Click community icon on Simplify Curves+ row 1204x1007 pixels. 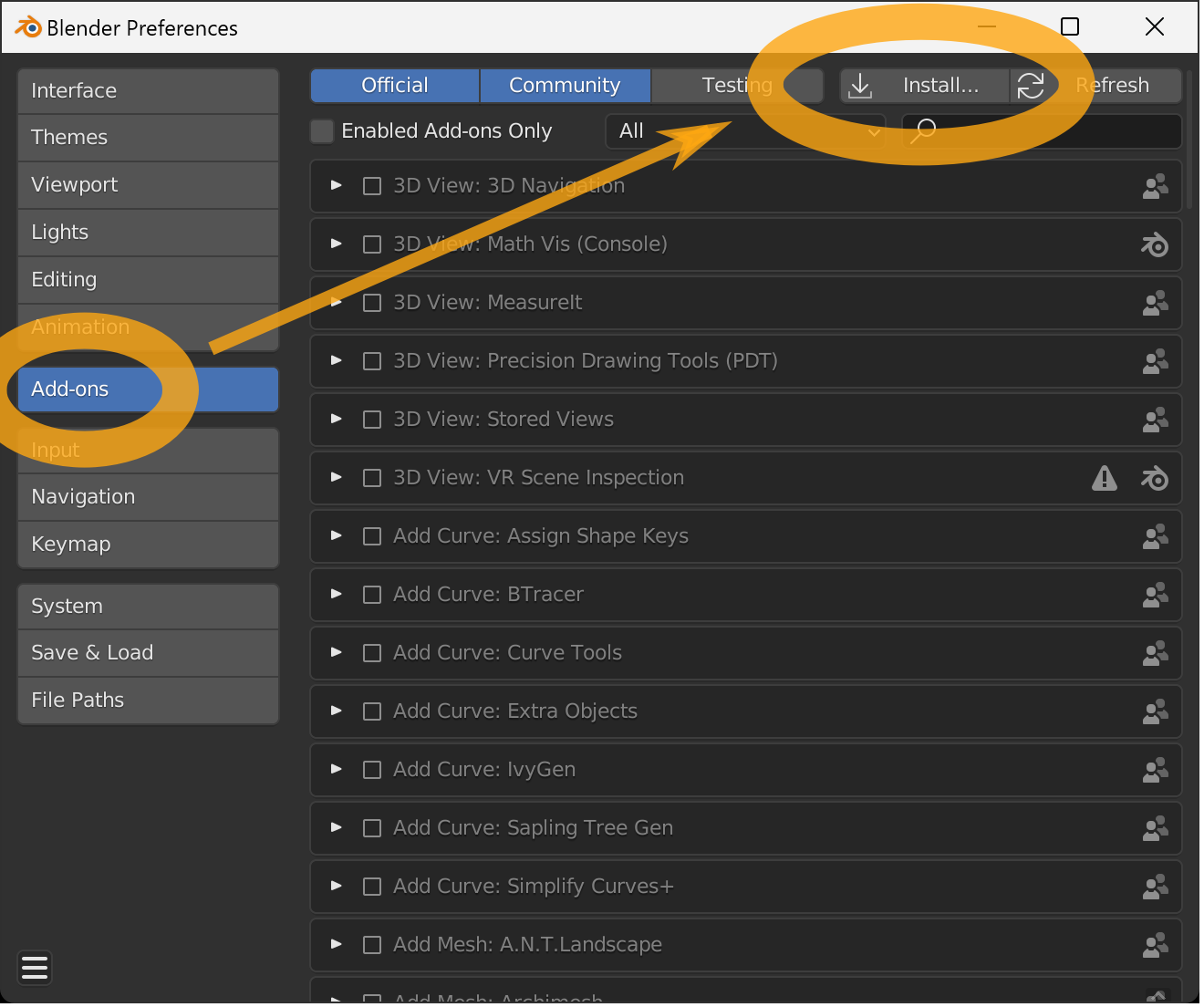[1156, 887]
